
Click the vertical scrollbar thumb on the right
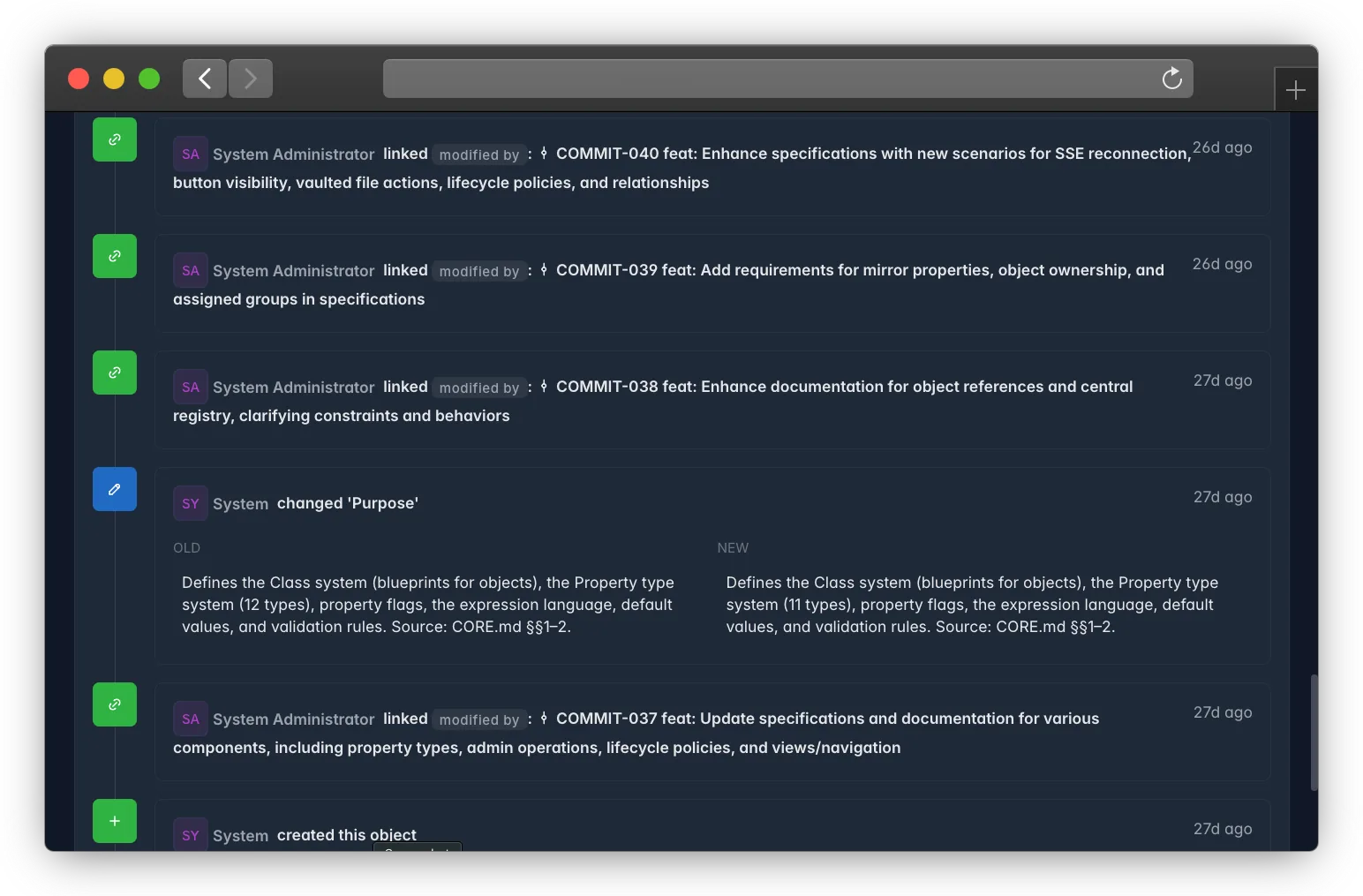(x=1314, y=733)
